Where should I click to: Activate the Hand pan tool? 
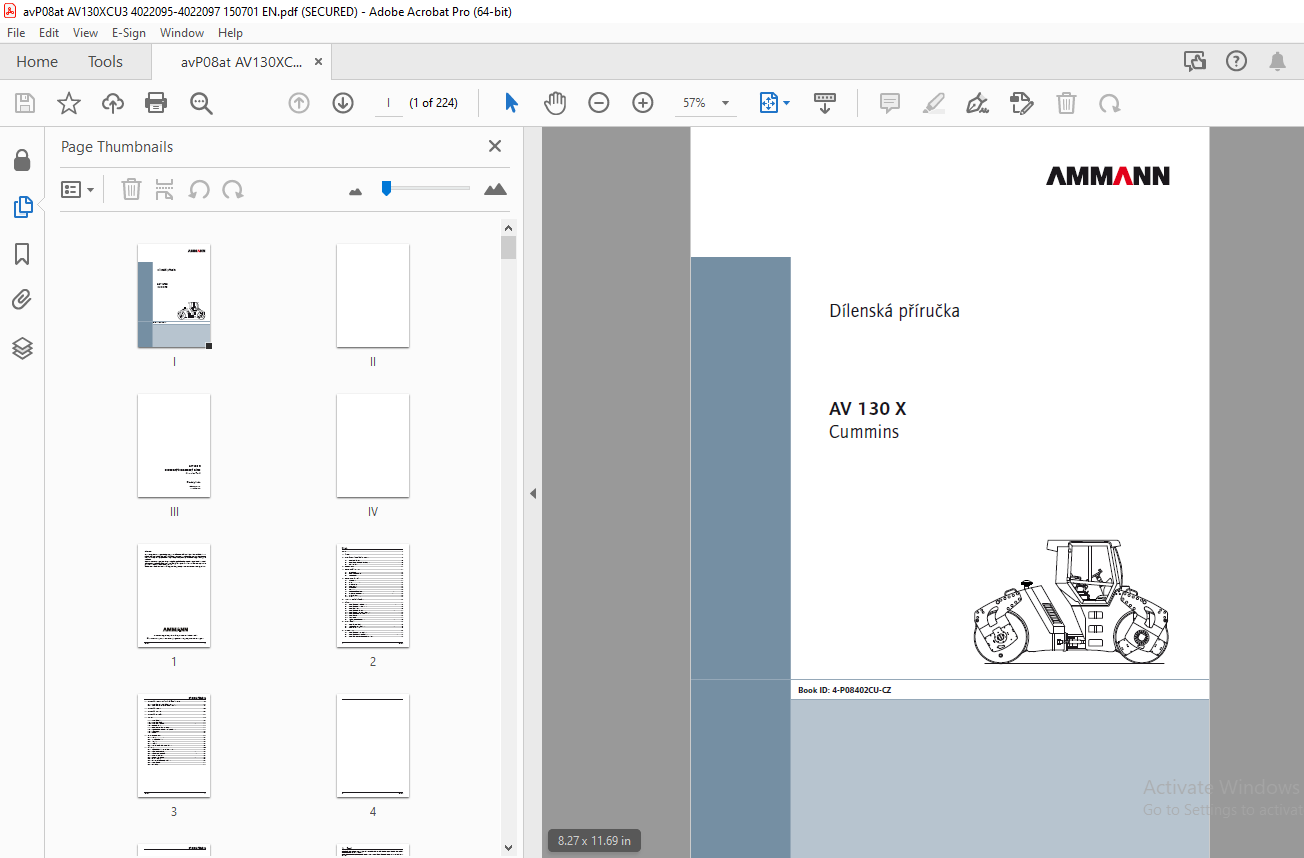click(555, 103)
